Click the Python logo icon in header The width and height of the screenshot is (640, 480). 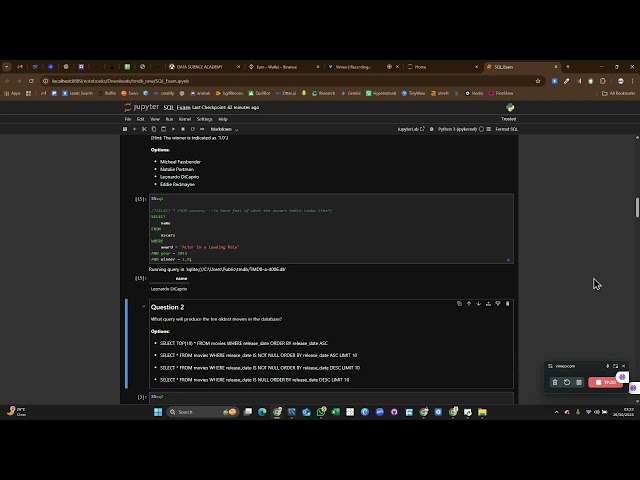point(510,107)
